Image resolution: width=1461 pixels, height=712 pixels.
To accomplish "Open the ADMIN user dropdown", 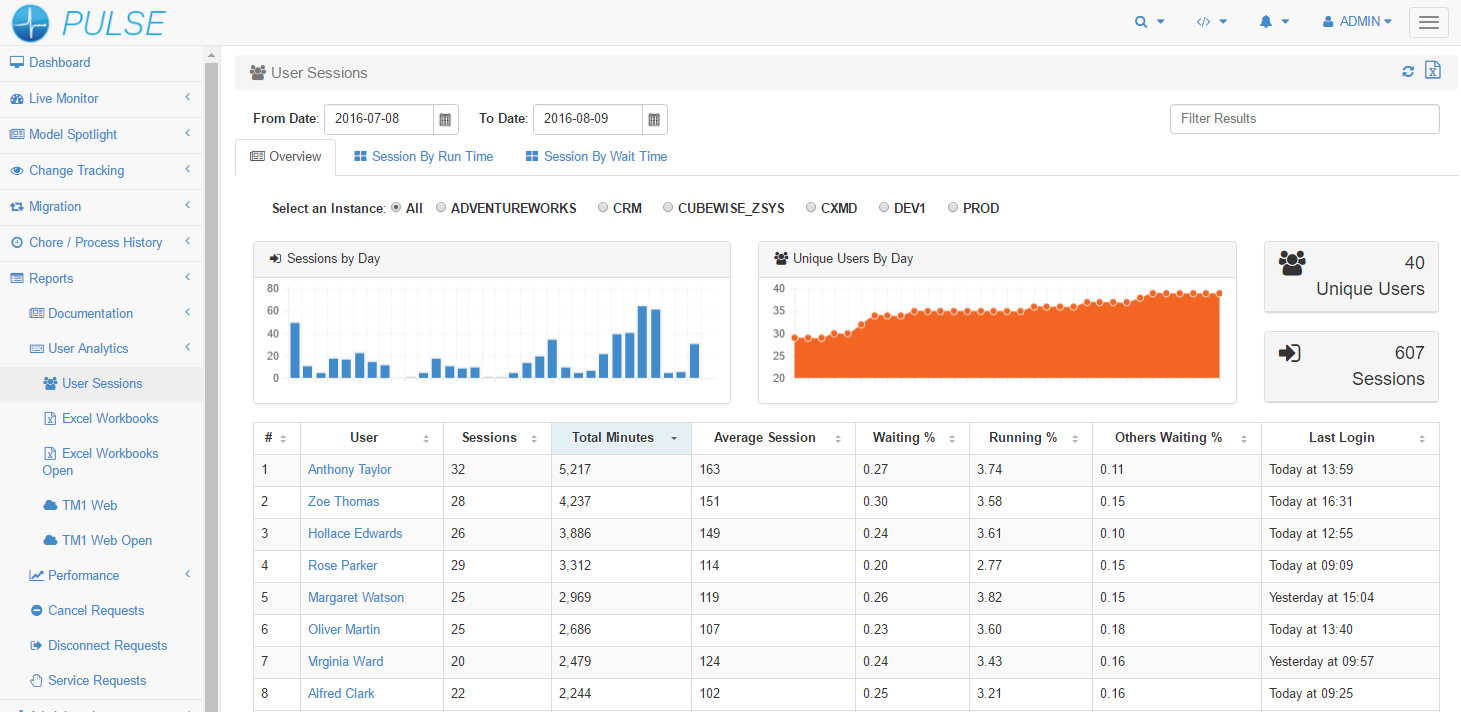I will [x=1356, y=20].
